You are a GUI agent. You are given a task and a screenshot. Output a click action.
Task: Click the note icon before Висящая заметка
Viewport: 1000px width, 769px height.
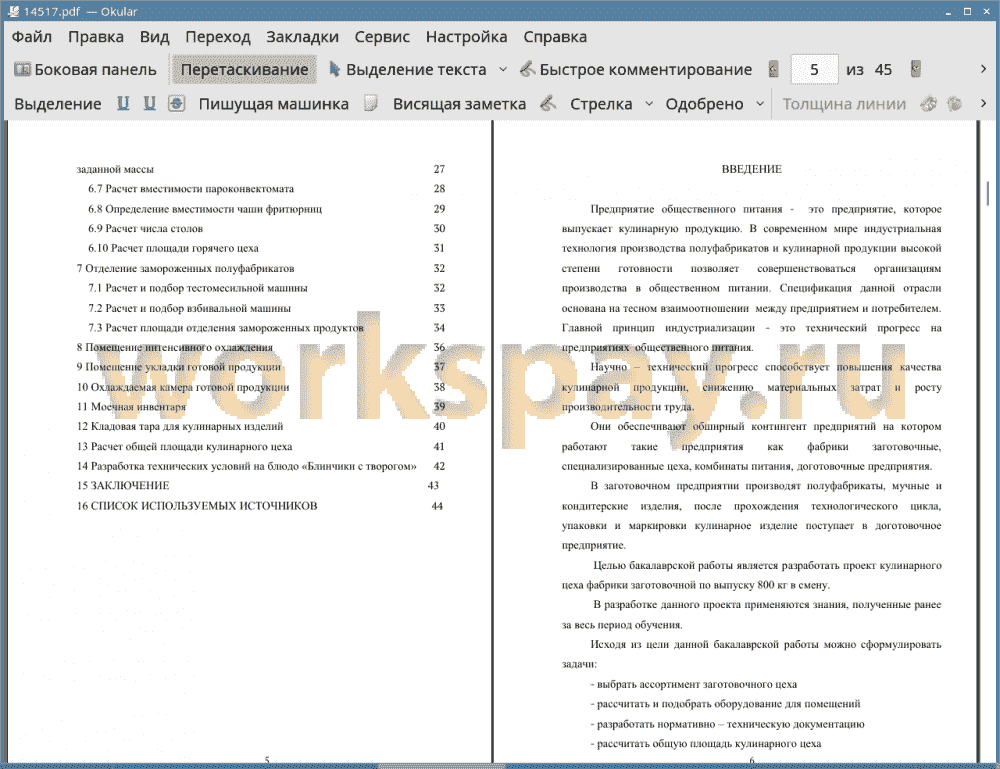click(371, 103)
